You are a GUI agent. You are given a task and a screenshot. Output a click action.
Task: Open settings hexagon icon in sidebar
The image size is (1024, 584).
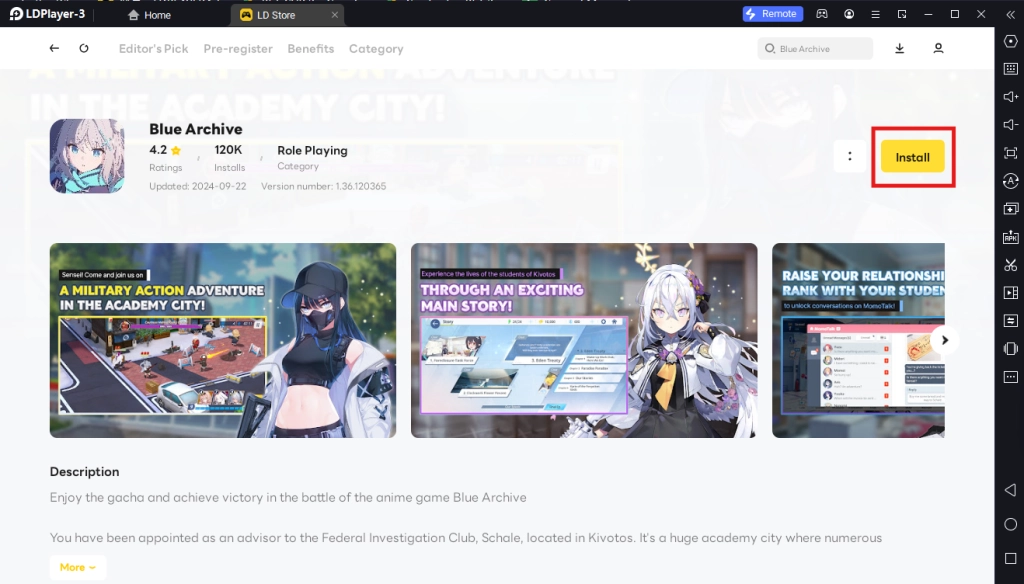(1010, 41)
